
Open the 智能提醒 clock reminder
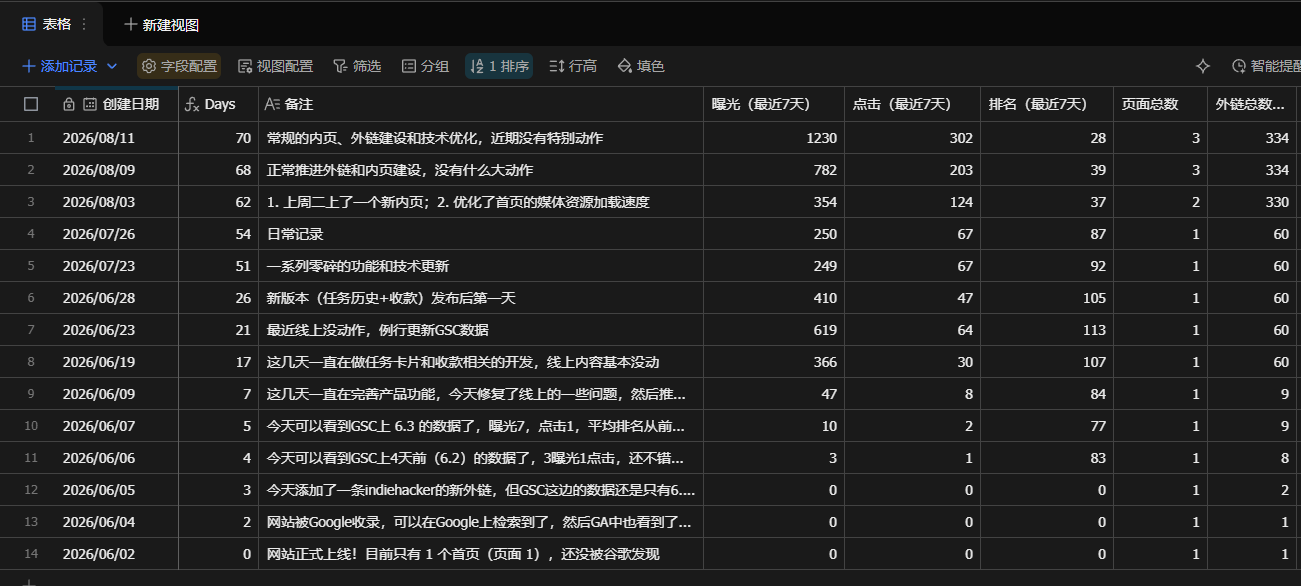1265,66
